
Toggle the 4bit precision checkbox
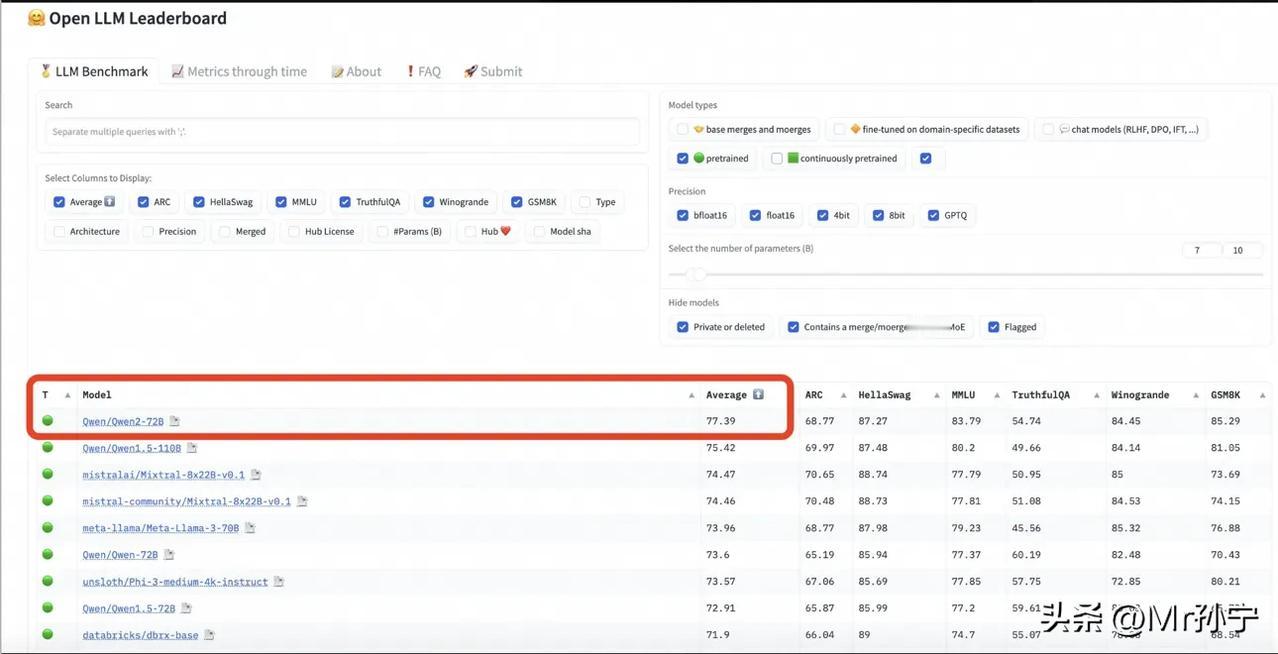pyautogui.click(x=821, y=215)
